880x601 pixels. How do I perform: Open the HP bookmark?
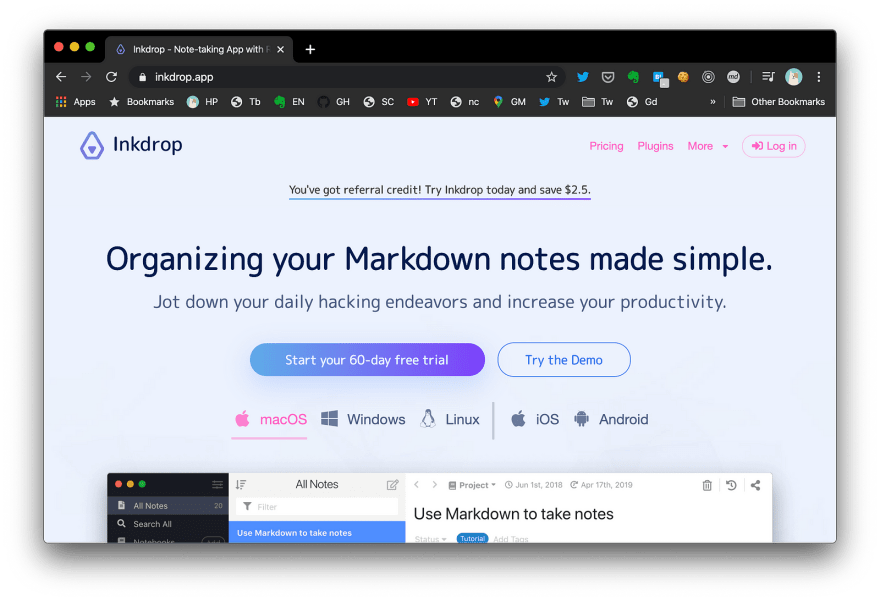click(202, 102)
